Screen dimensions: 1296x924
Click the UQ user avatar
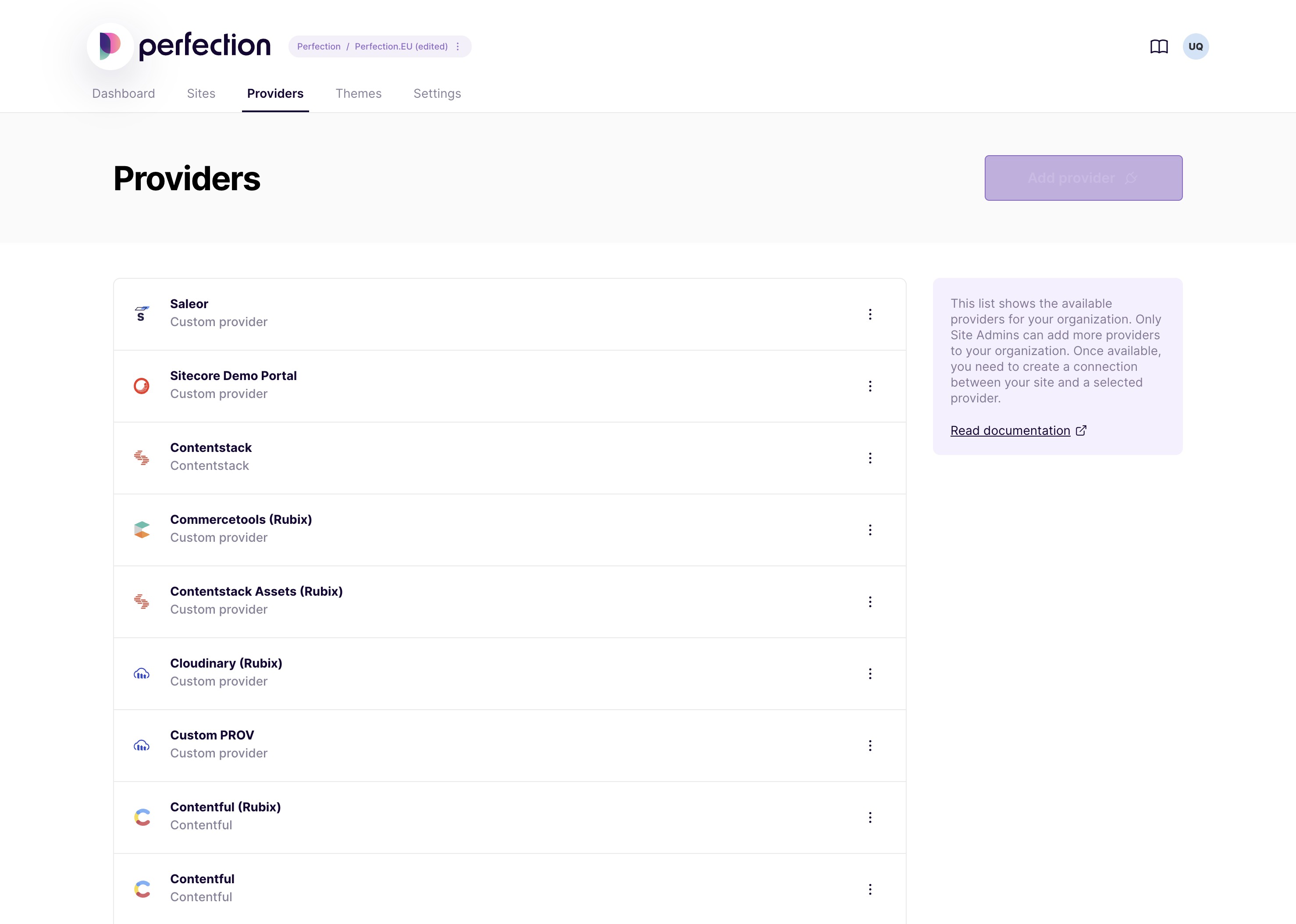tap(1195, 46)
